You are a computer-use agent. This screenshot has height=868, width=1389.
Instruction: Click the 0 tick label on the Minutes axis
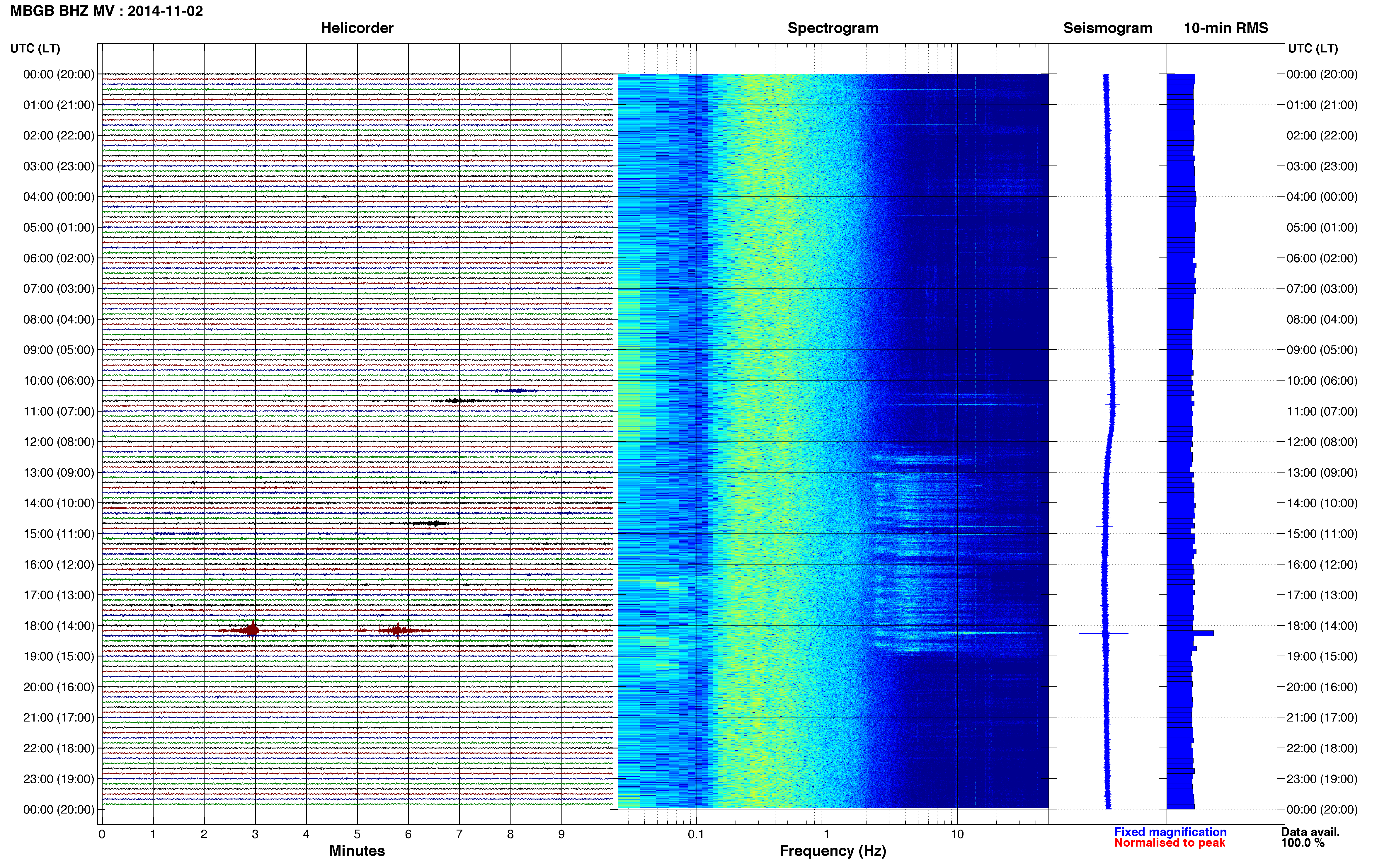pyautogui.click(x=102, y=834)
